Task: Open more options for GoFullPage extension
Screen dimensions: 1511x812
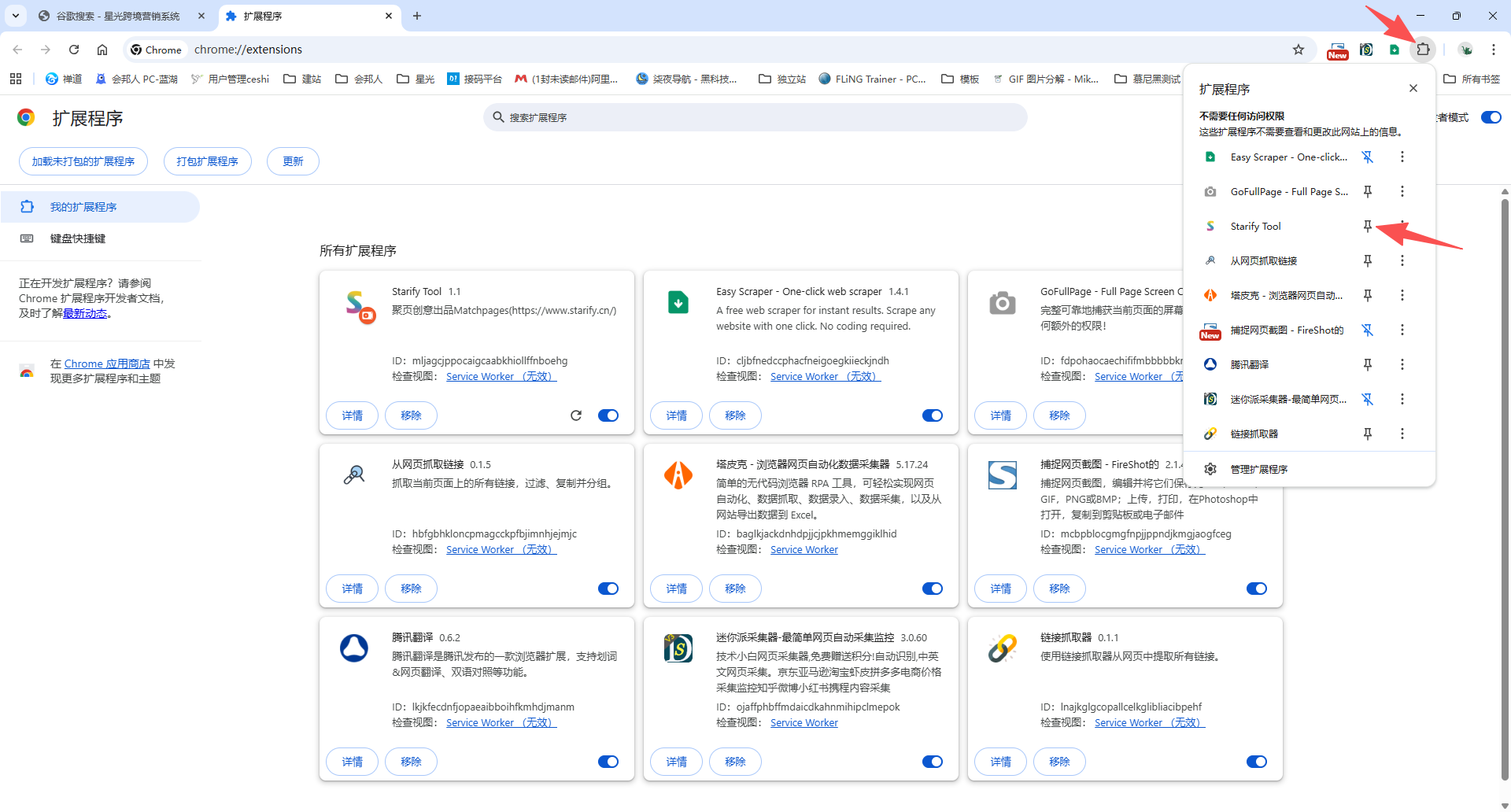Action: coord(1402,192)
